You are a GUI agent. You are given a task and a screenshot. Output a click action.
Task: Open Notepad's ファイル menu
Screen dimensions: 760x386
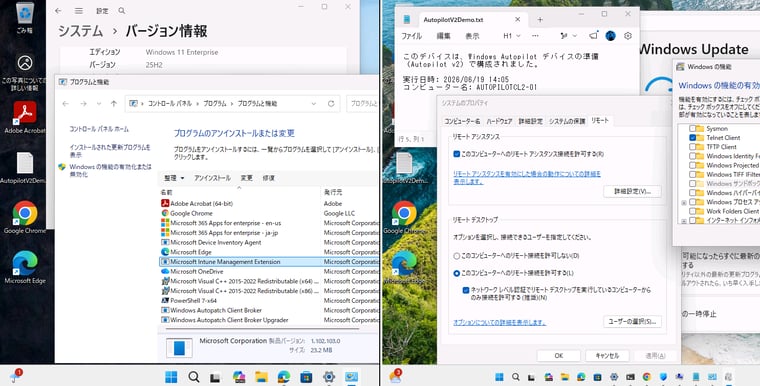(412, 36)
